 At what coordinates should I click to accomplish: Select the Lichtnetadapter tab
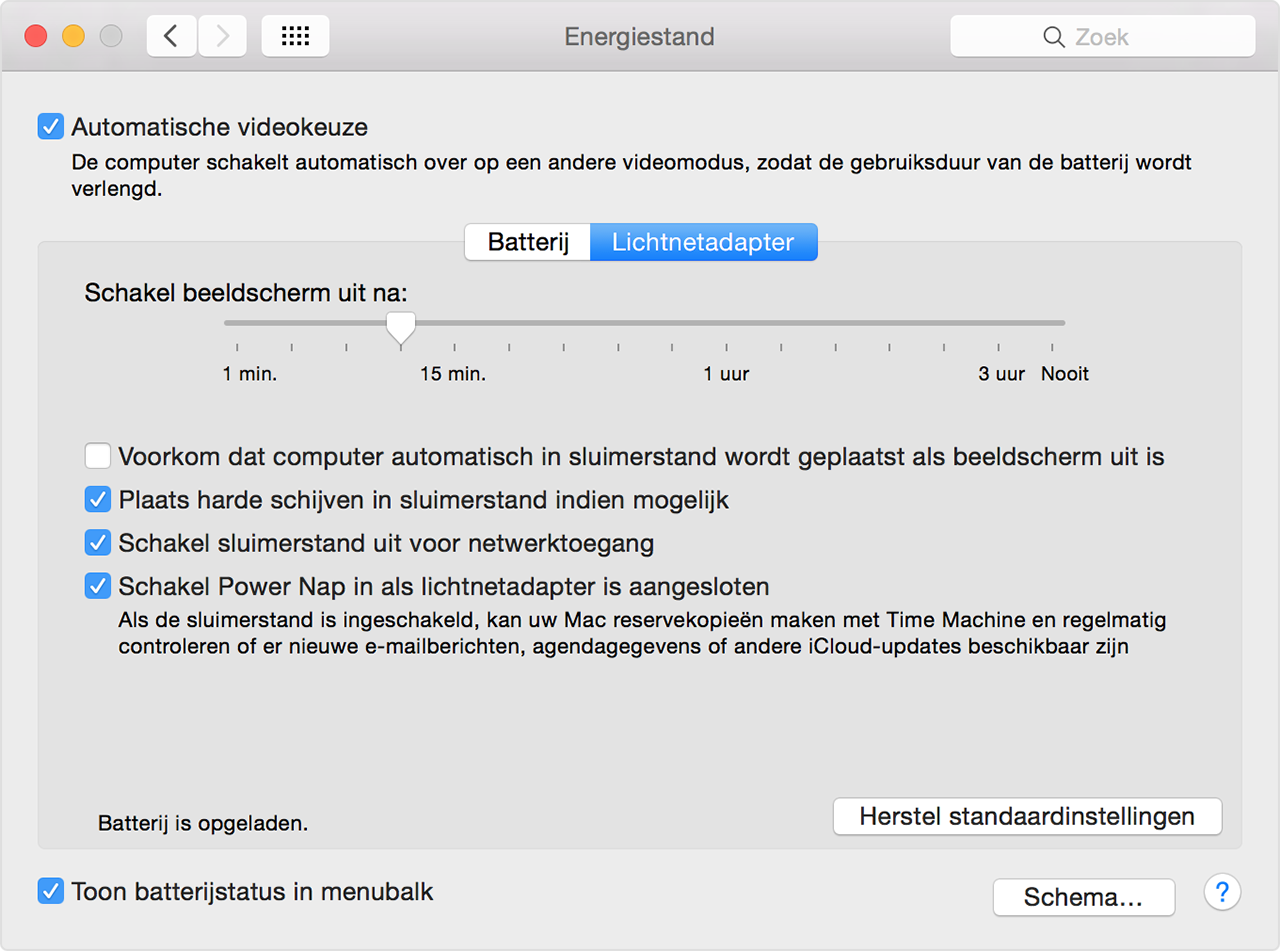point(704,242)
